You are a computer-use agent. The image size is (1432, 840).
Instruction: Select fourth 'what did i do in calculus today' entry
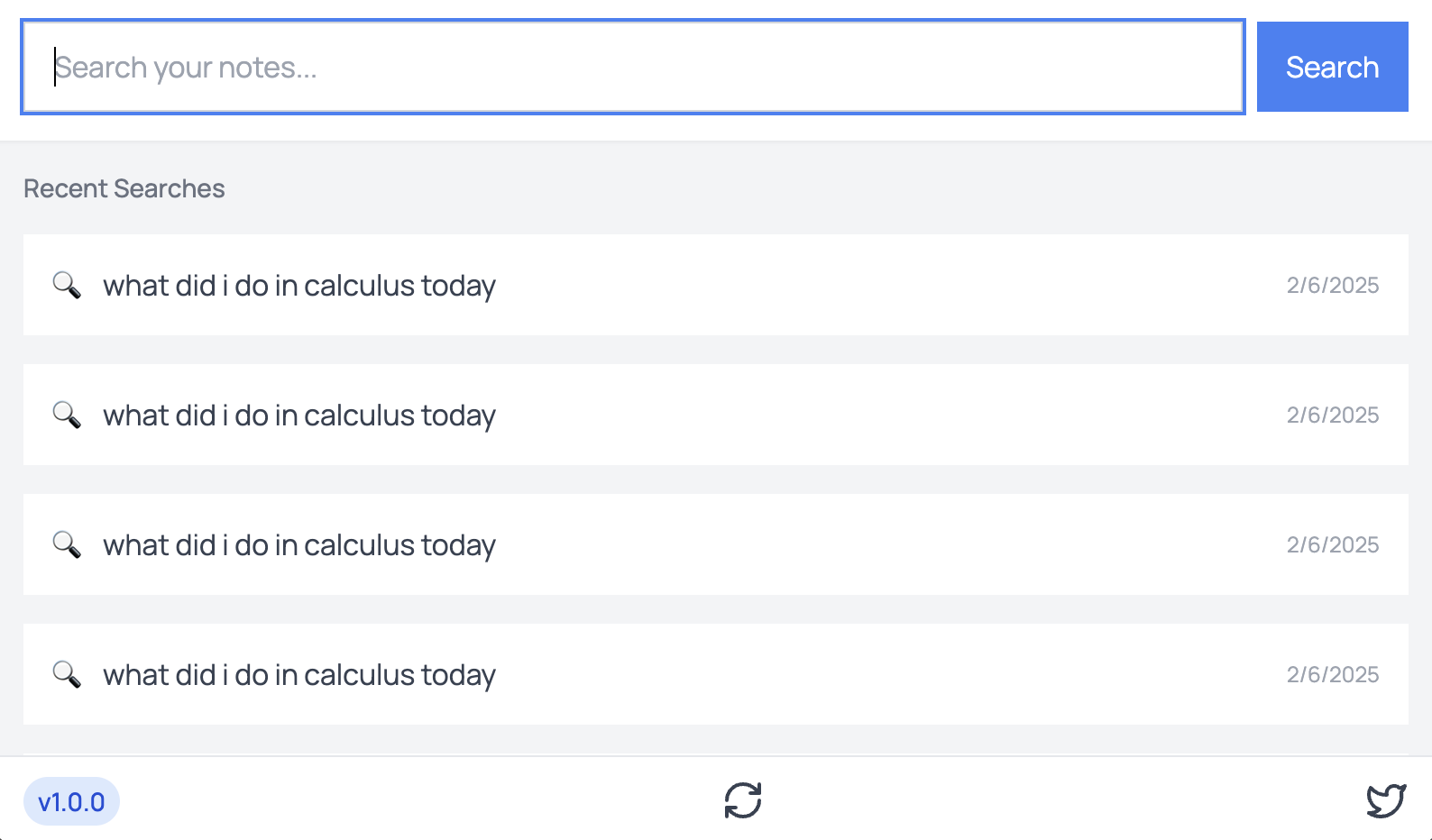coord(299,675)
